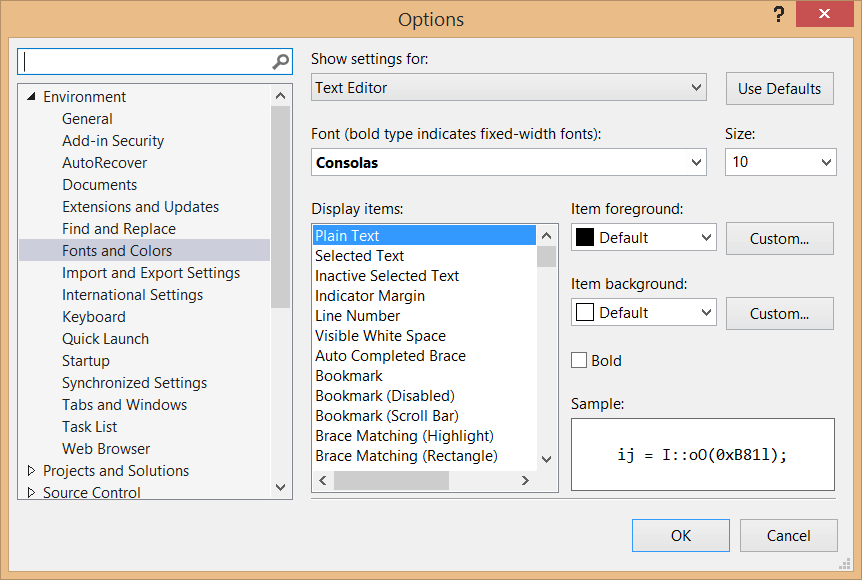862x580 pixels.
Task: Click the search magnifier icon
Action: pyautogui.click(x=280, y=62)
